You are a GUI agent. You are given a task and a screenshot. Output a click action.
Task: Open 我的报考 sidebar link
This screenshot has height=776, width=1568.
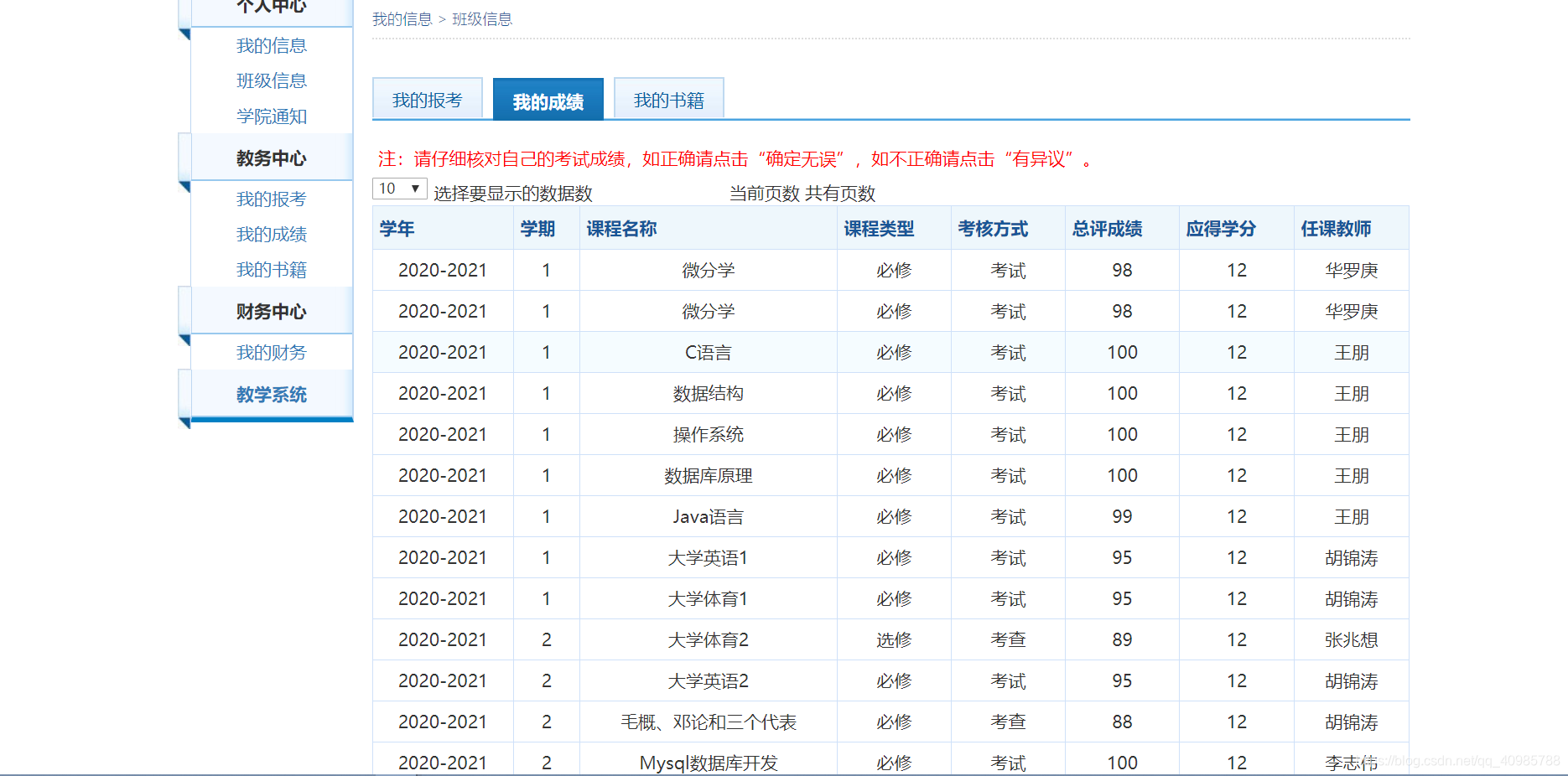pos(272,199)
